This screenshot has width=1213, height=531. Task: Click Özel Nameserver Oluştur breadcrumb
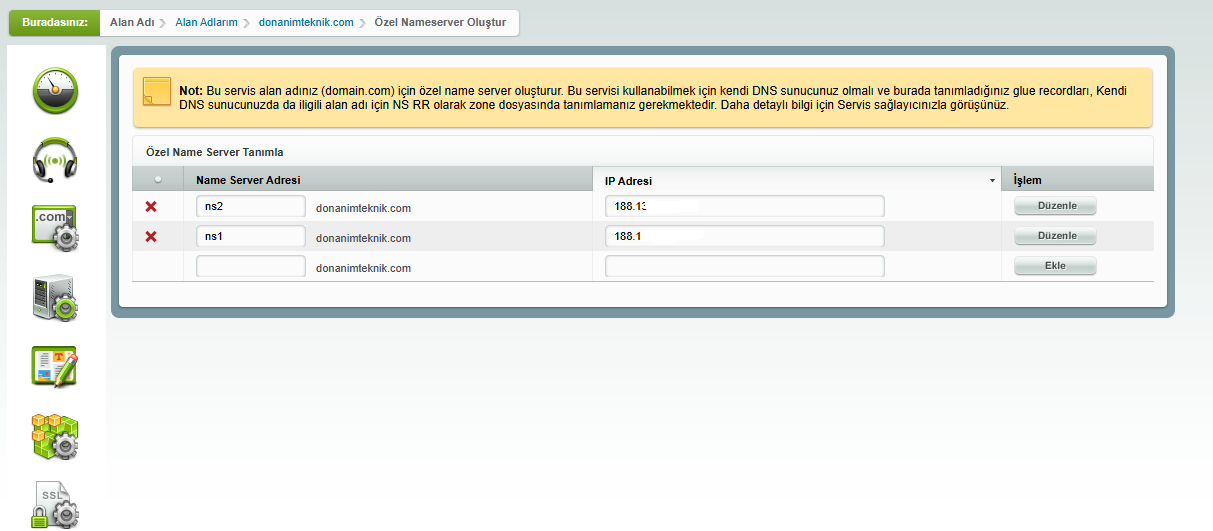pyautogui.click(x=441, y=22)
